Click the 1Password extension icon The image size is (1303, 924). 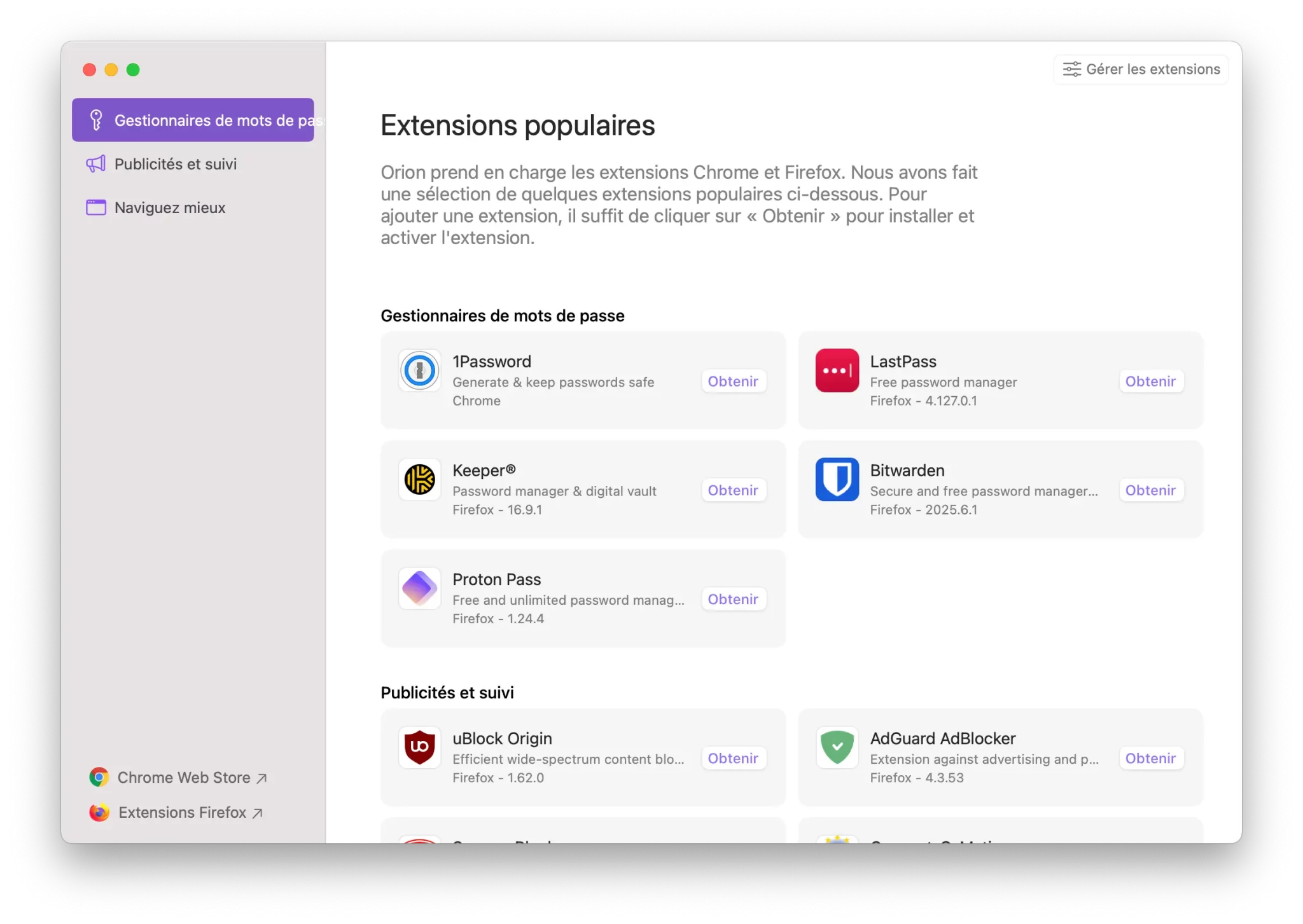tap(419, 371)
